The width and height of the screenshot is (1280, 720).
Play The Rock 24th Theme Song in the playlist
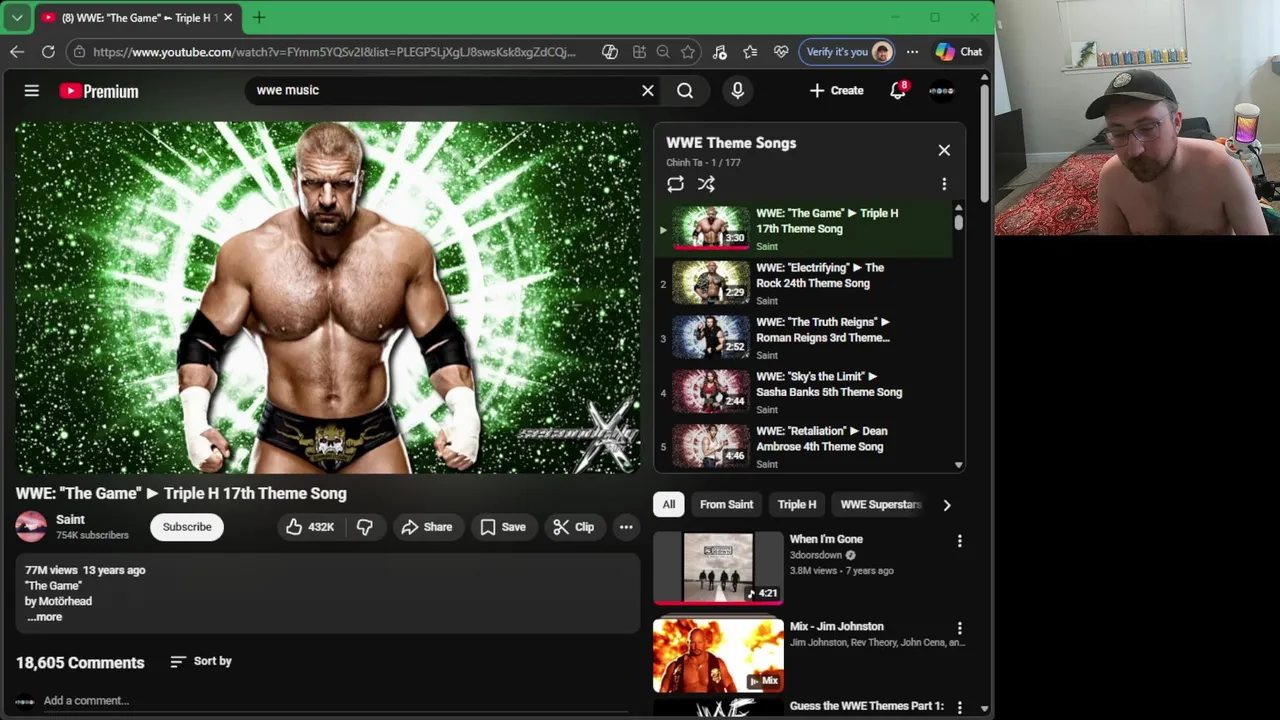(x=804, y=283)
